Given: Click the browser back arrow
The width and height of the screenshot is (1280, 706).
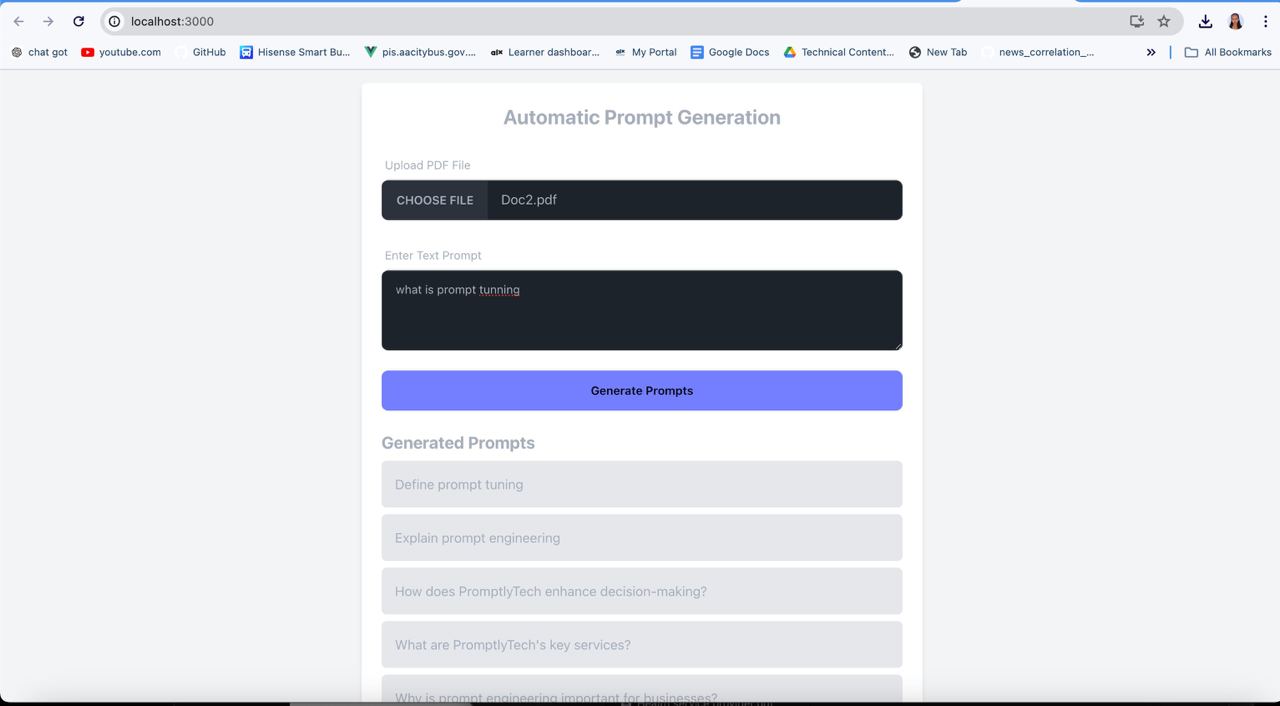Looking at the screenshot, I should [18, 21].
